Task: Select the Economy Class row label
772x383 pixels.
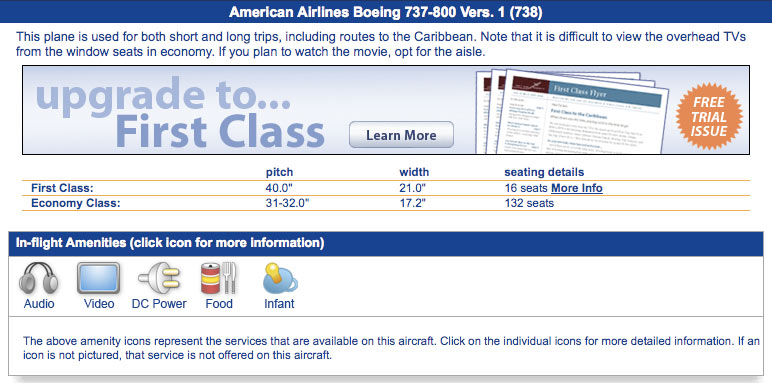Action: tap(75, 203)
